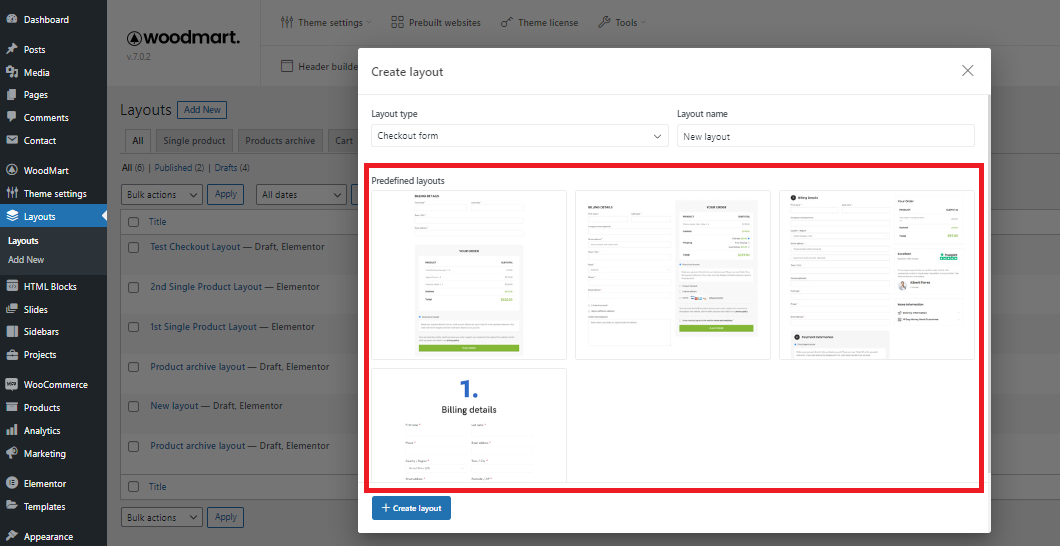Click the top Apply button
The width and height of the screenshot is (1060, 546).
(225, 195)
